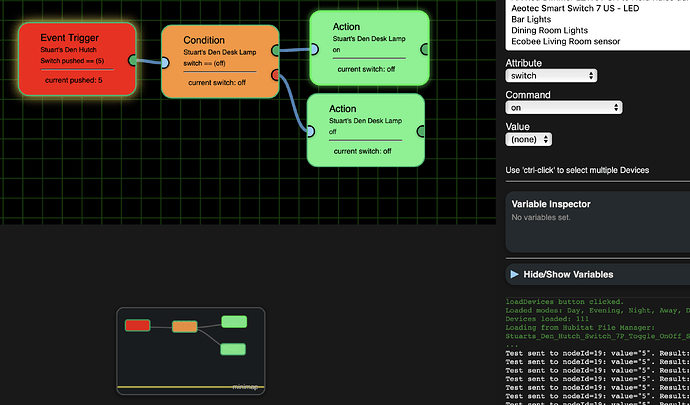Click the output port of the 'on' Action node
The height and width of the screenshot is (405, 690).
click(x=426, y=48)
